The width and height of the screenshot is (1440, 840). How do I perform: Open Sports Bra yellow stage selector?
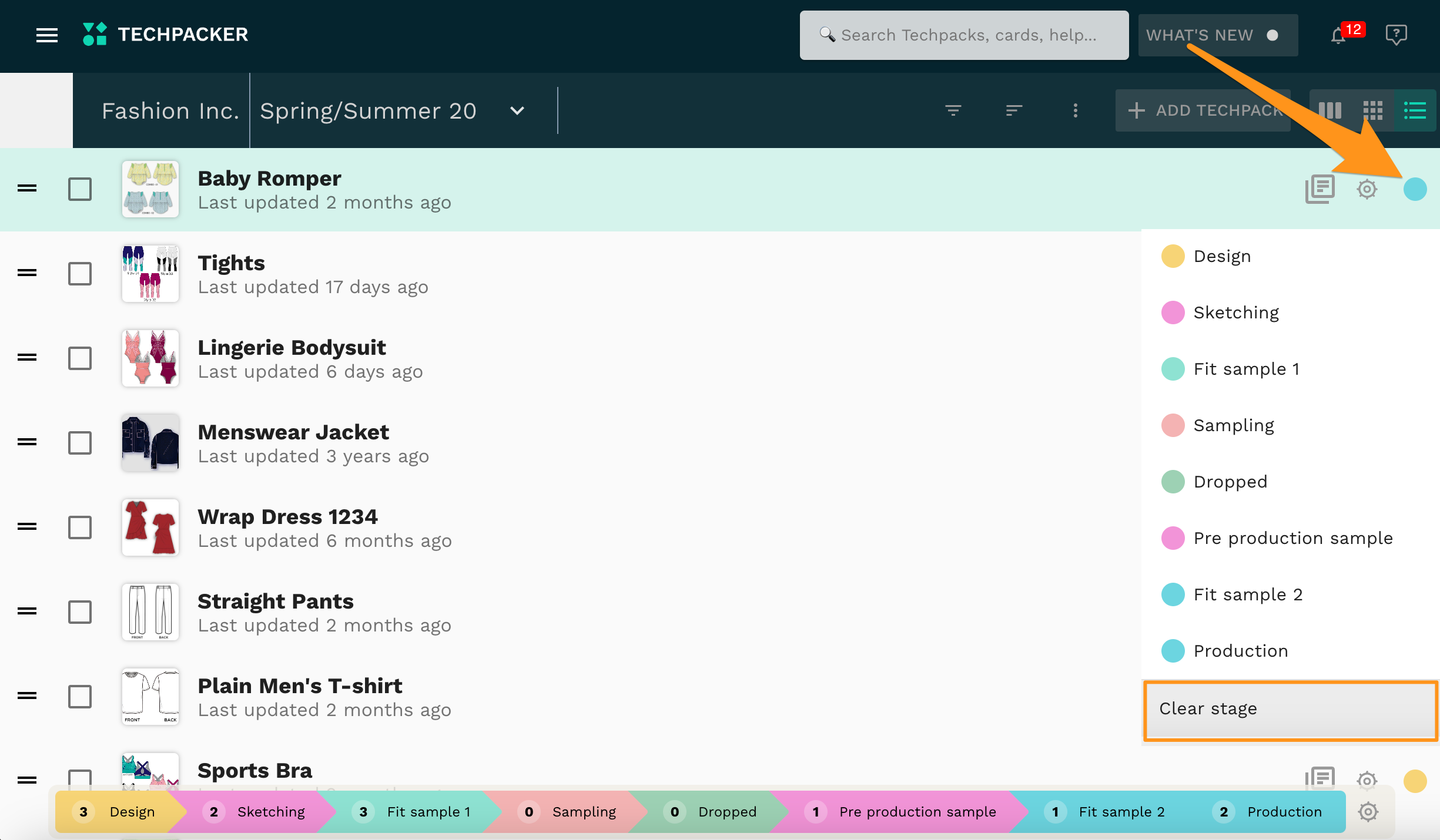[x=1415, y=781]
